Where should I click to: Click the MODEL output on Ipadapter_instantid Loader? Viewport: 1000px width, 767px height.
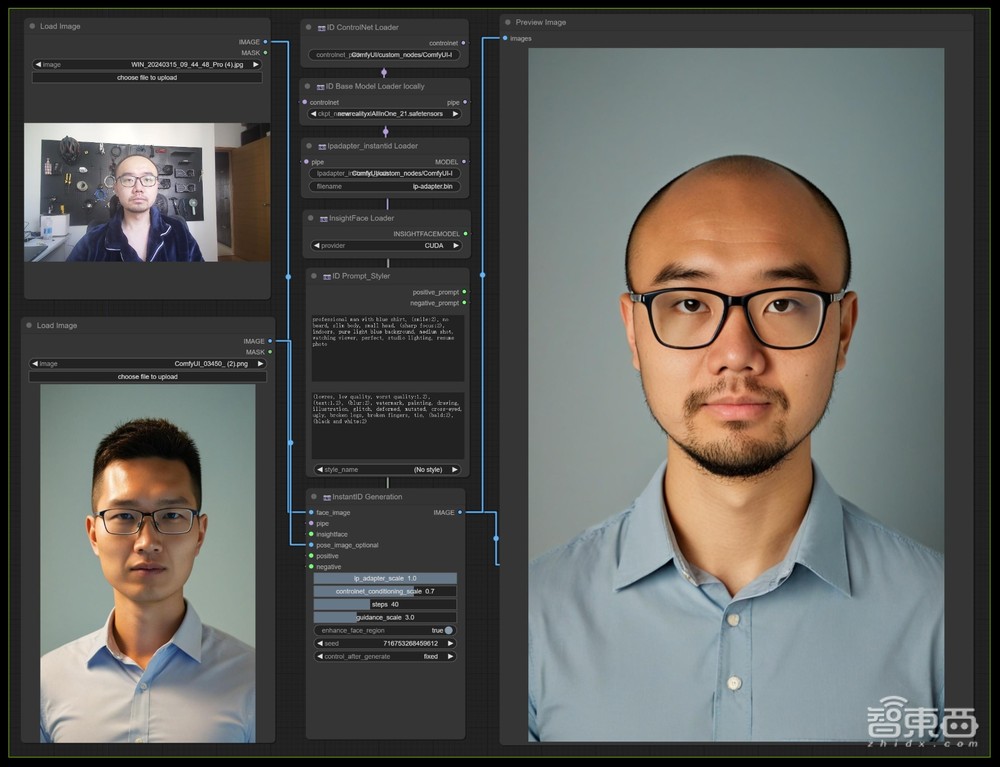(464, 161)
